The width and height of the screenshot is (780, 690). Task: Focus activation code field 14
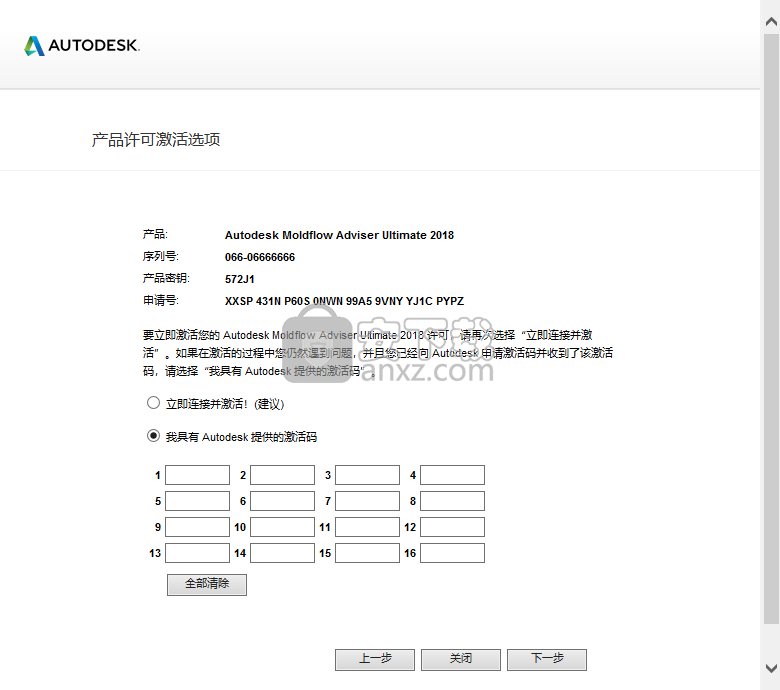point(283,553)
